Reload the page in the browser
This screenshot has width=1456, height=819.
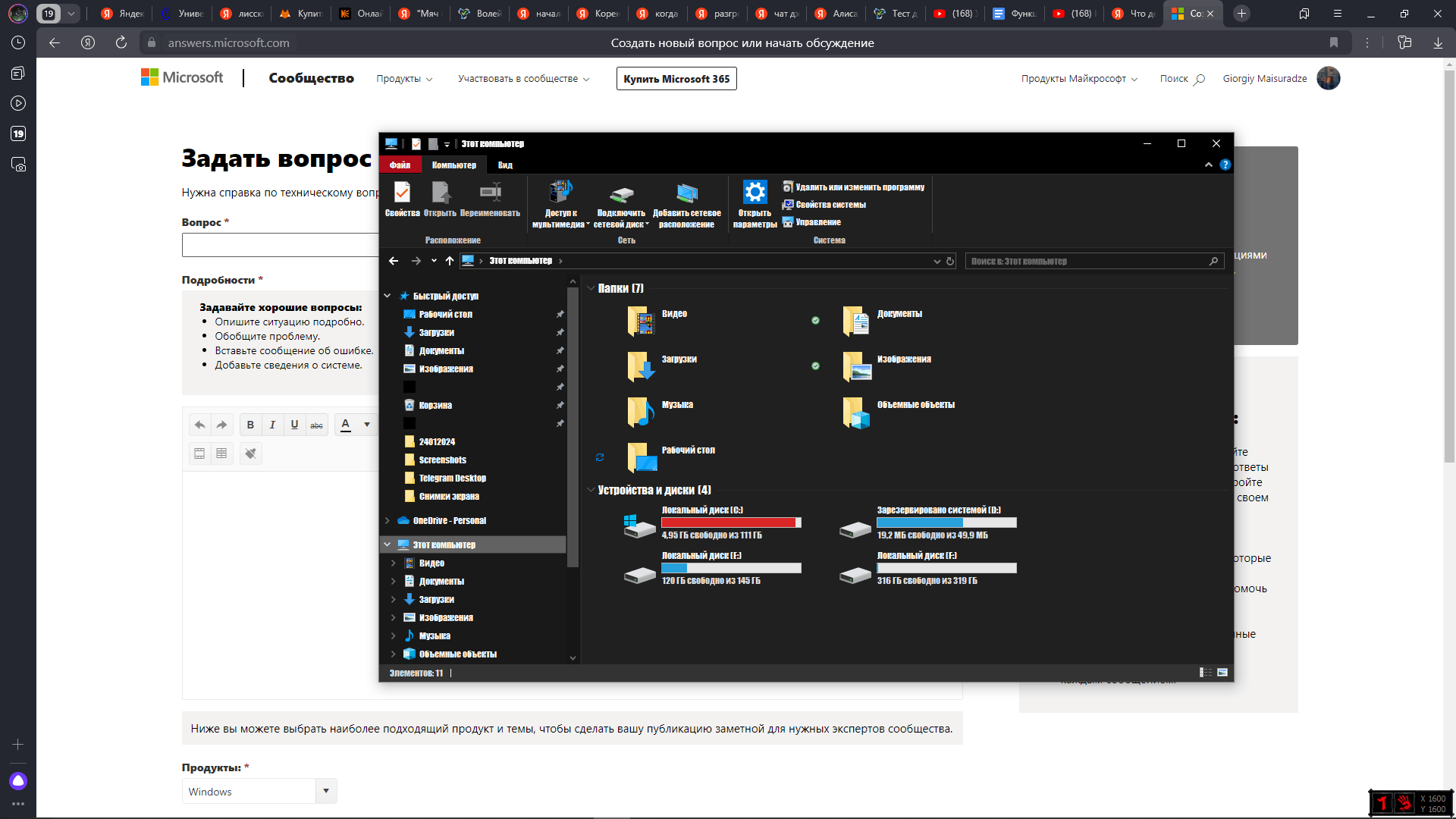[121, 42]
